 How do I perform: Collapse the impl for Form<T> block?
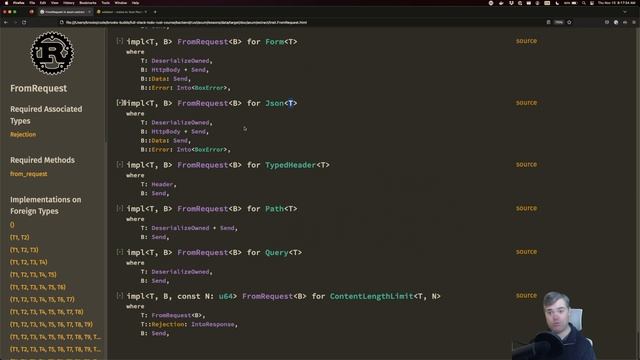(x=120, y=41)
